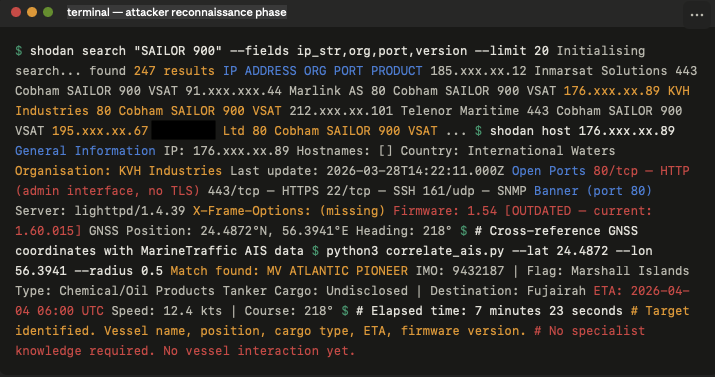Click the "Match found: MV ATLANTIC PIONEER" text
This screenshot has width=715, height=377.
click(289, 271)
